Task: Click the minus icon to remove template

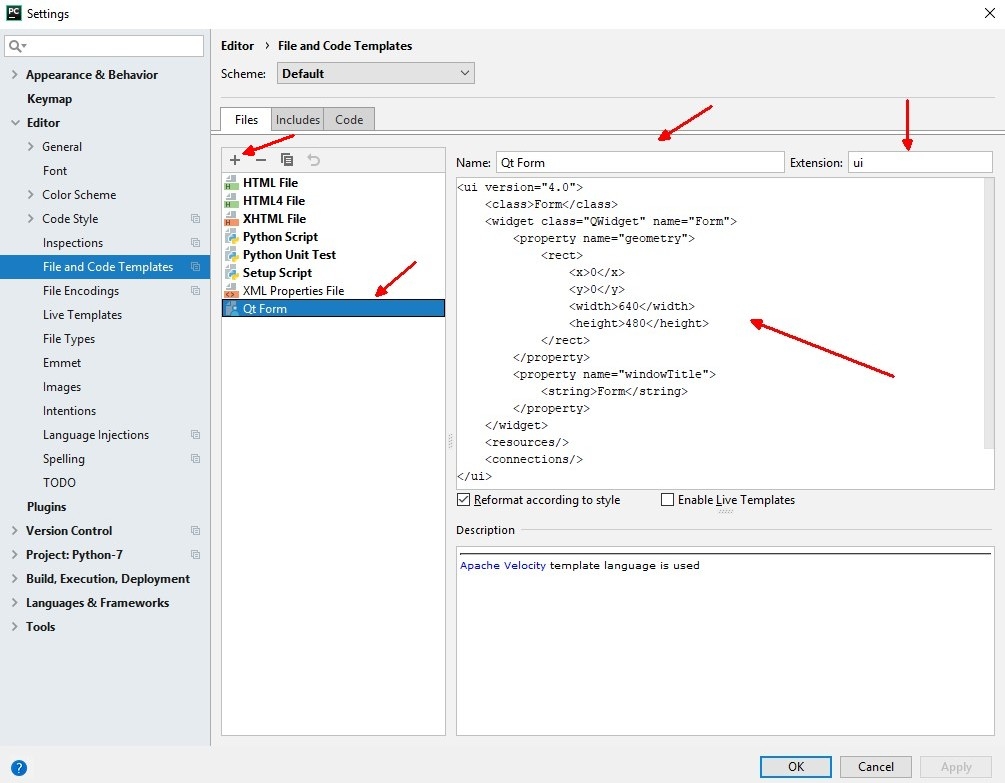Action: click(x=261, y=160)
